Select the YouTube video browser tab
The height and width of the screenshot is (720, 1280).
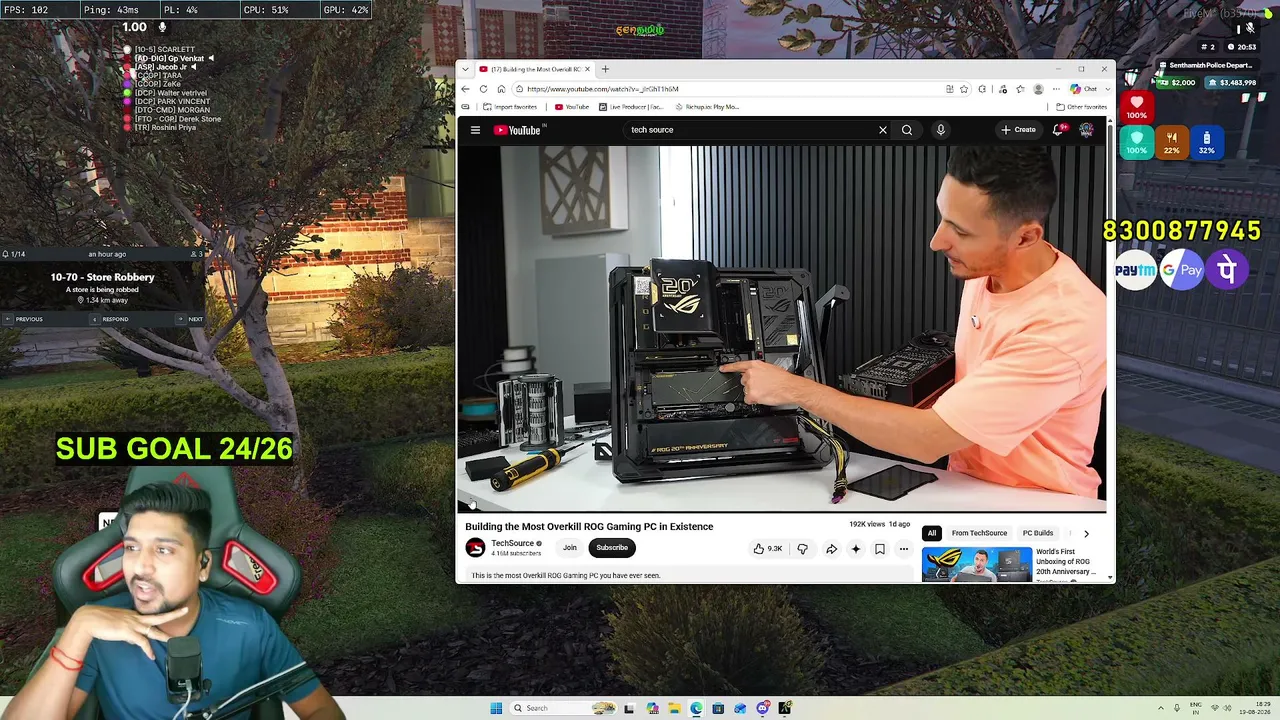click(x=534, y=69)
